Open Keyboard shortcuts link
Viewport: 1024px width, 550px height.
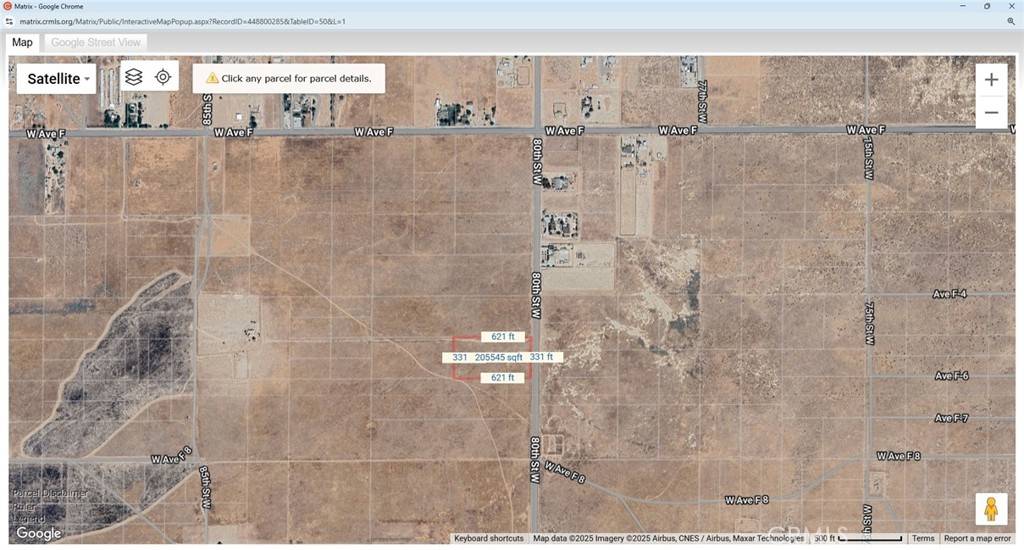click(488, 539)
